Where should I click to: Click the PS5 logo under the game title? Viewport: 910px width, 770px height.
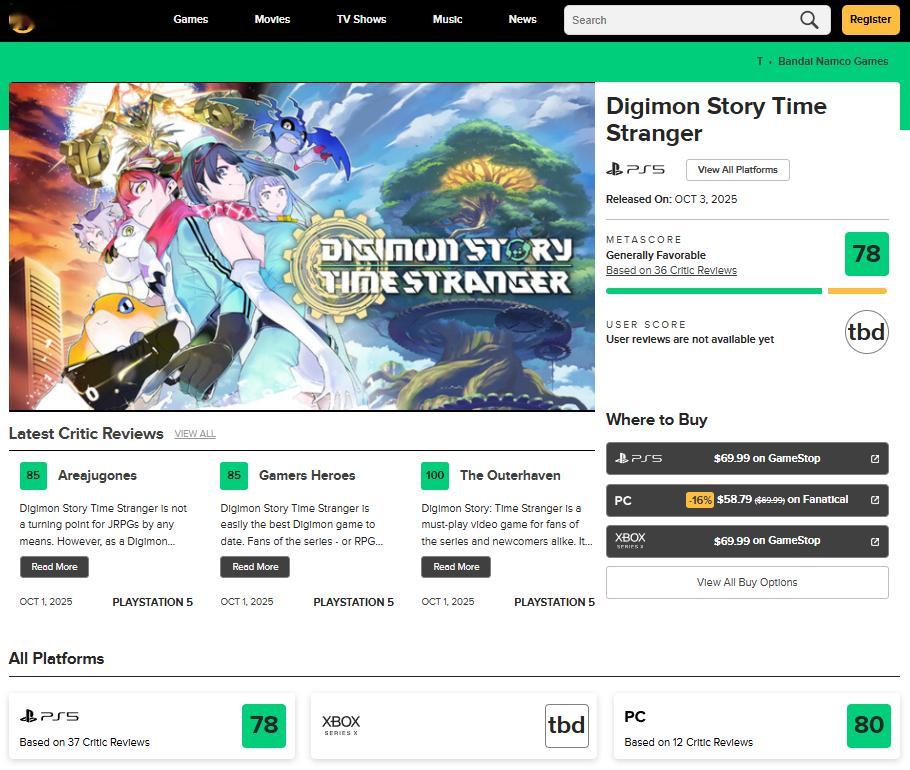click(635, 169)
